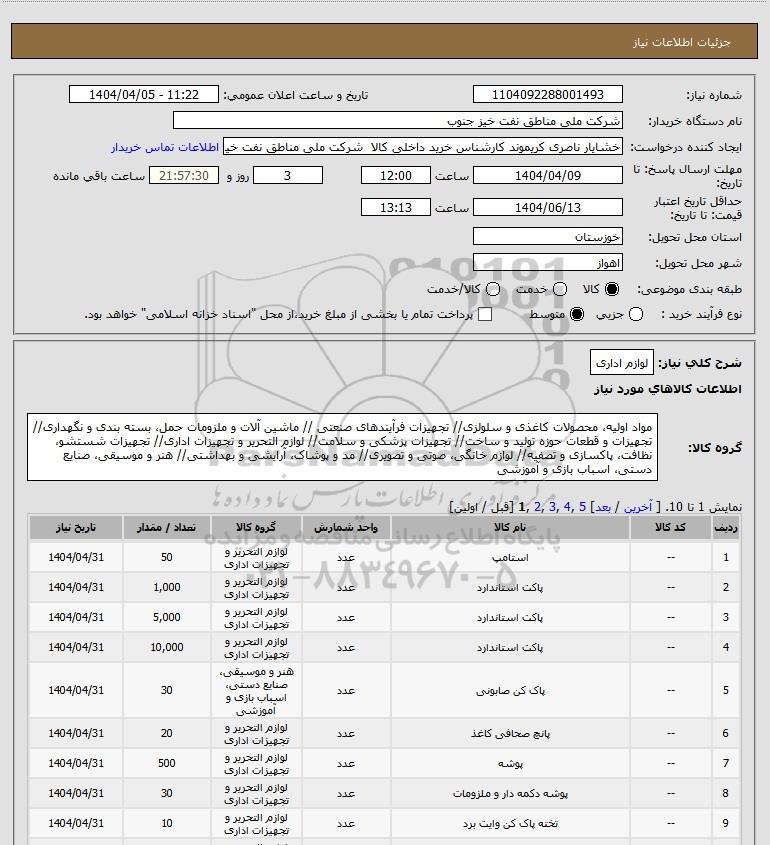The image size is (770, 845).
Task: Select the پوشه دکمه دار و ملزومات item
Action: tap(510, 793)
